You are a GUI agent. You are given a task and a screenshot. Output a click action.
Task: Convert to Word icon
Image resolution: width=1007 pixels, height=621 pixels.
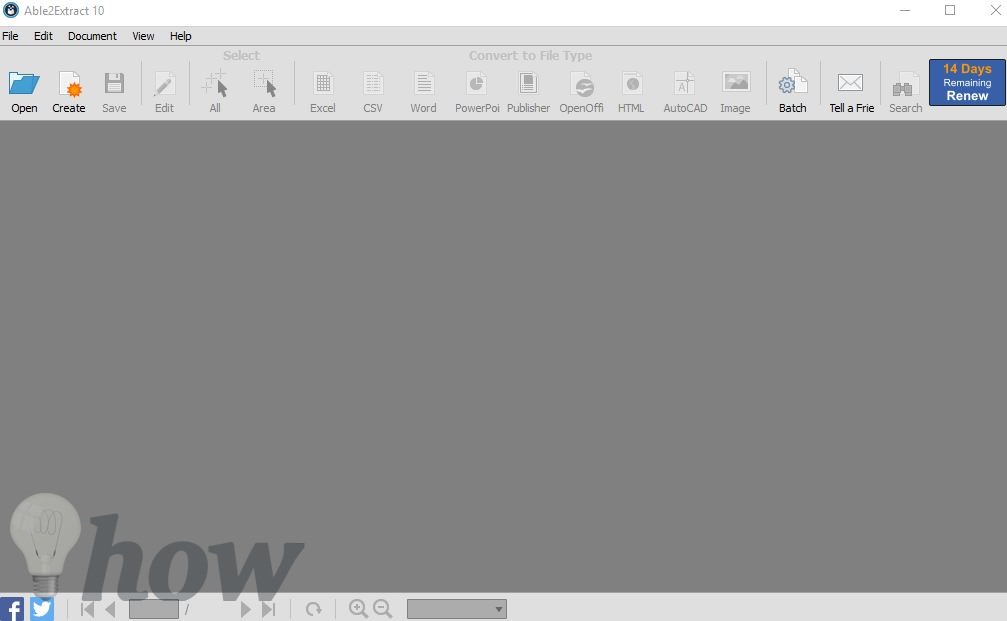[x=423, y=83]
